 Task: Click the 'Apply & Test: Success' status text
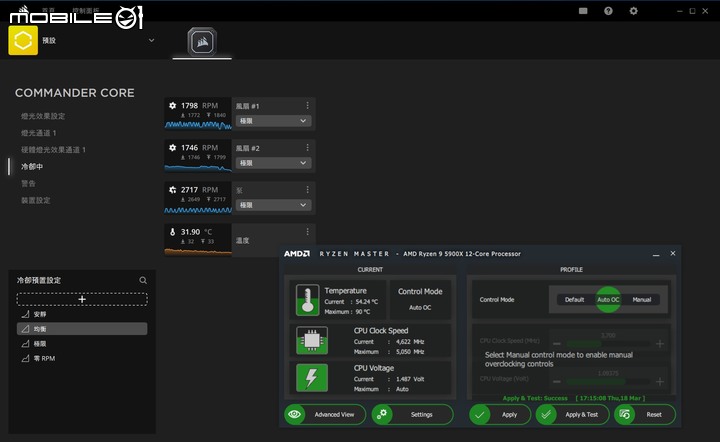coord(535,398)
